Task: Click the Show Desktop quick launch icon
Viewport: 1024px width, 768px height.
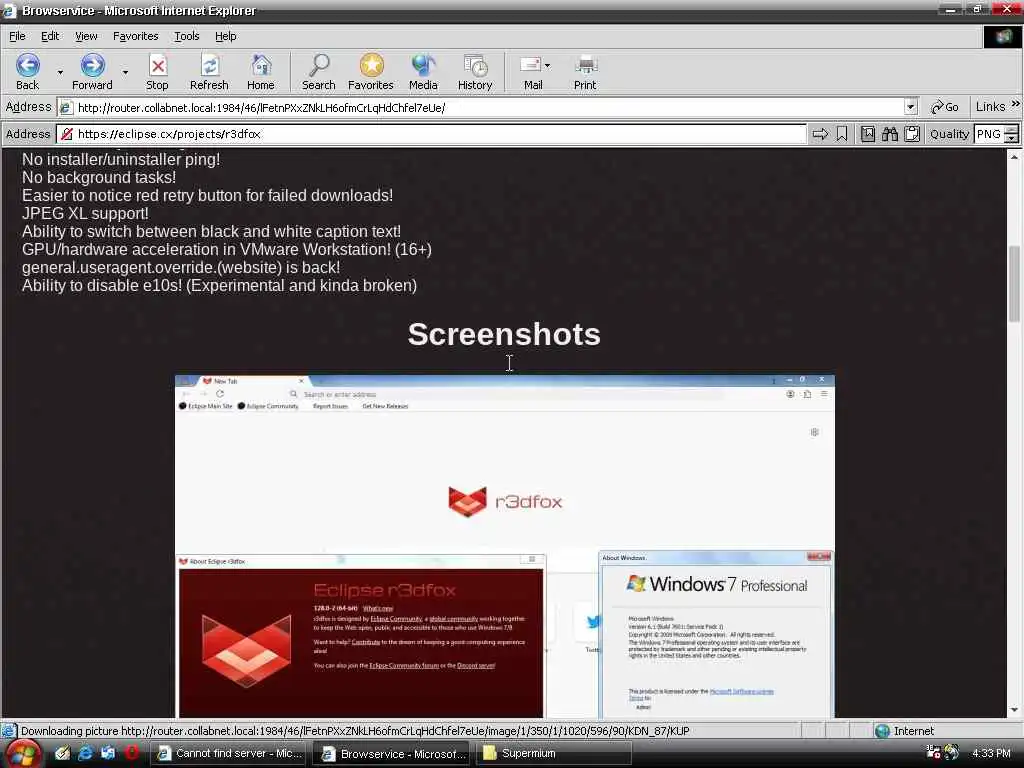Action: pos(62,753)
